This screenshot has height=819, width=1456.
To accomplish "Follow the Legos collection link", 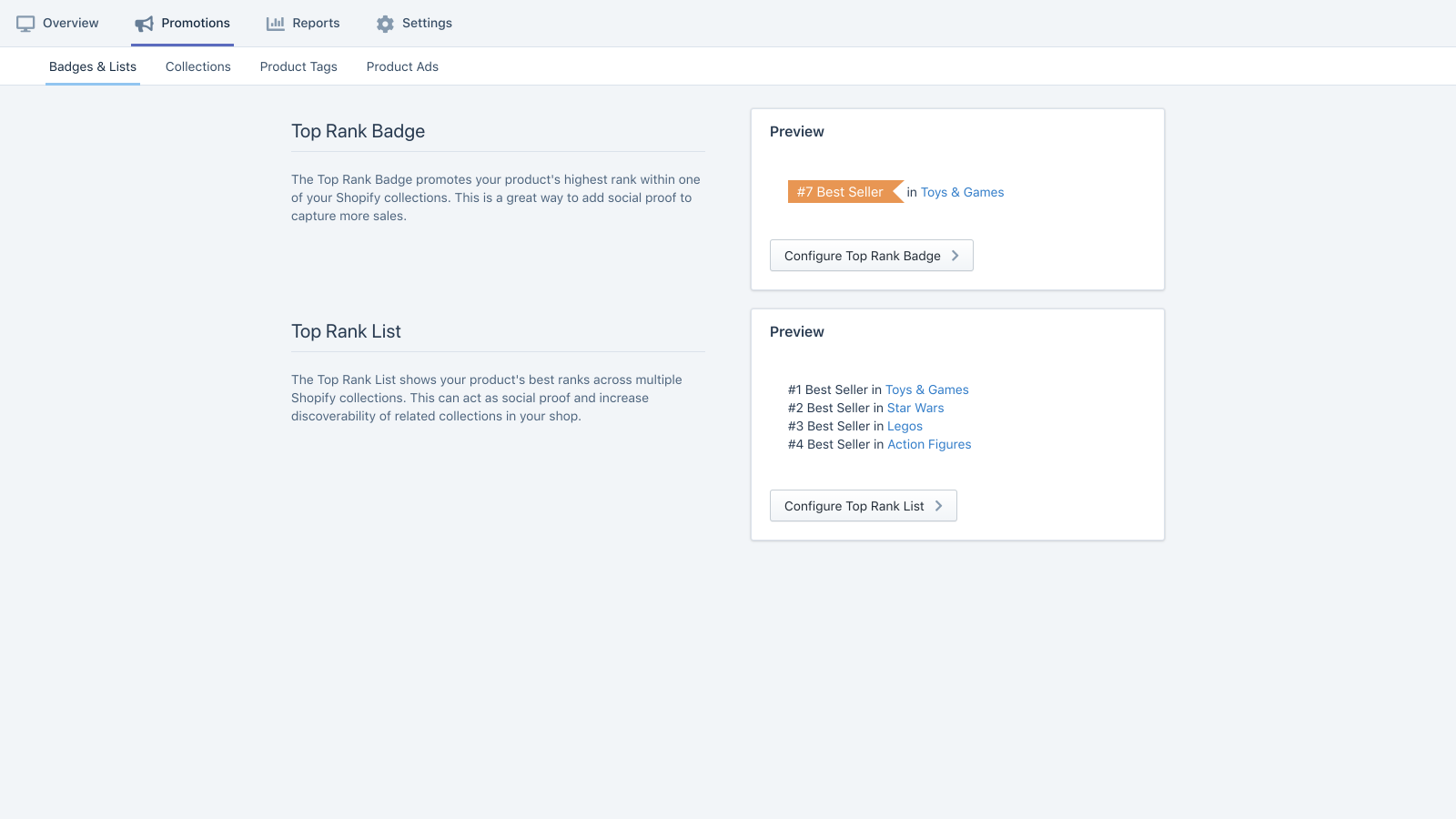I will pyautogui.click(x=905, y=426).
